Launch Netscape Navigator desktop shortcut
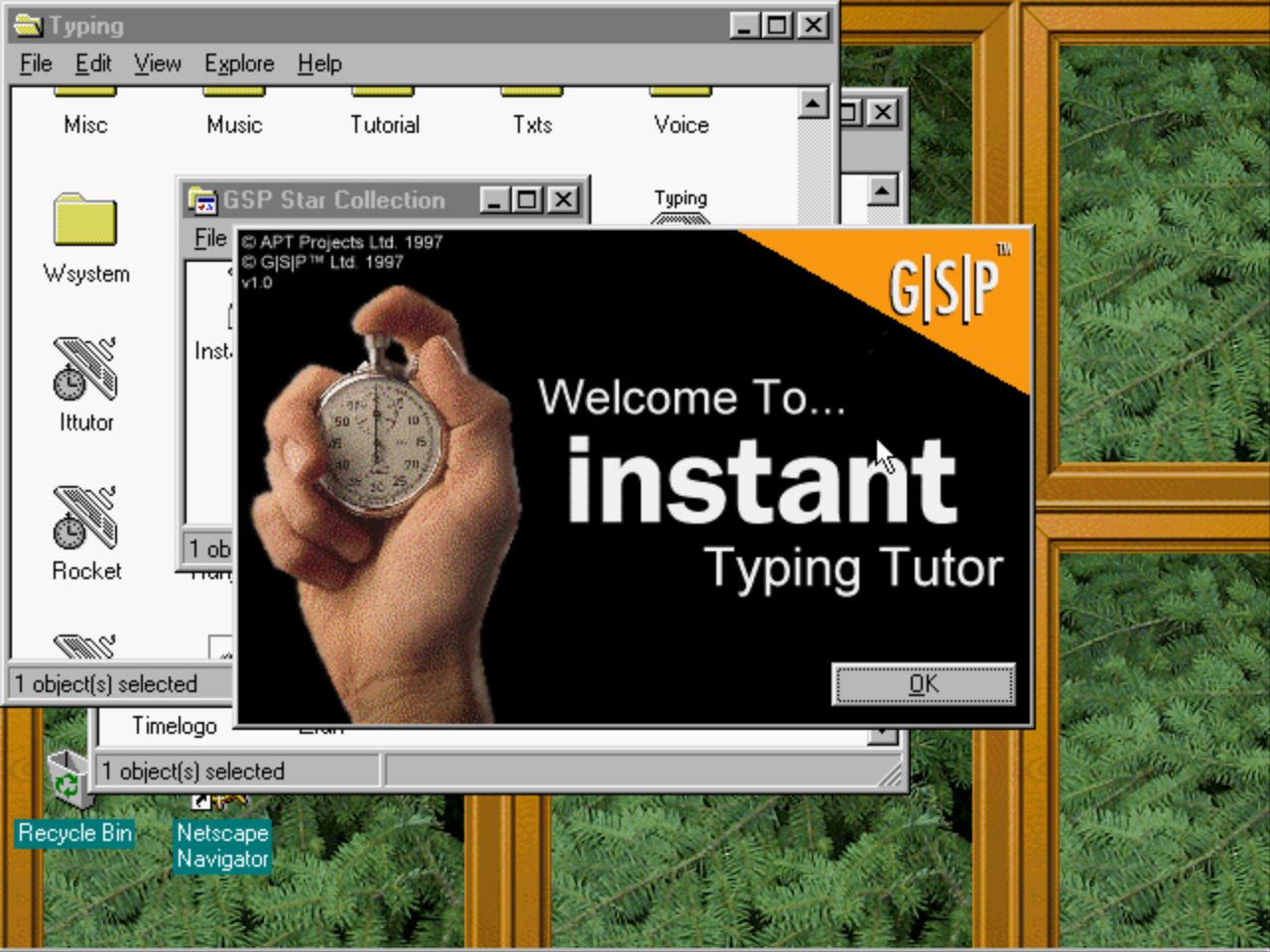Viewport: 1270px width, 952px height. (222, 845)
